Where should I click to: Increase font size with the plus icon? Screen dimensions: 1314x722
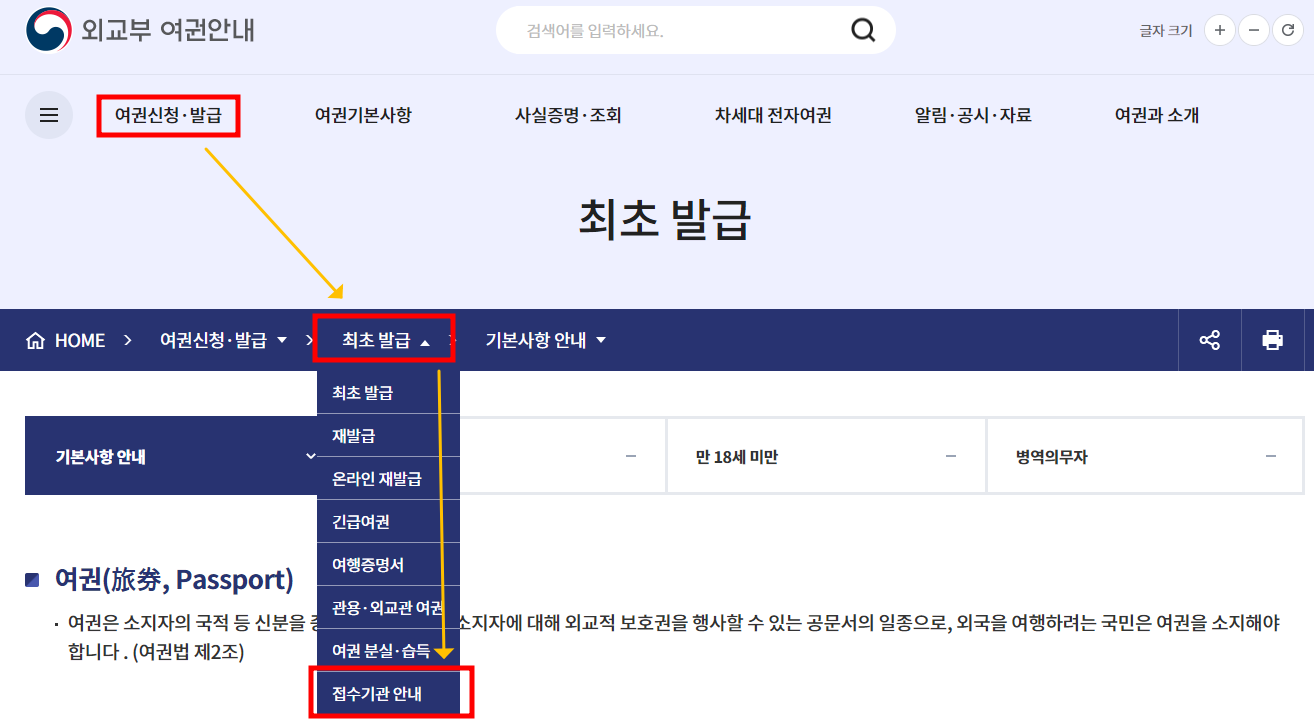[1219, 30]
